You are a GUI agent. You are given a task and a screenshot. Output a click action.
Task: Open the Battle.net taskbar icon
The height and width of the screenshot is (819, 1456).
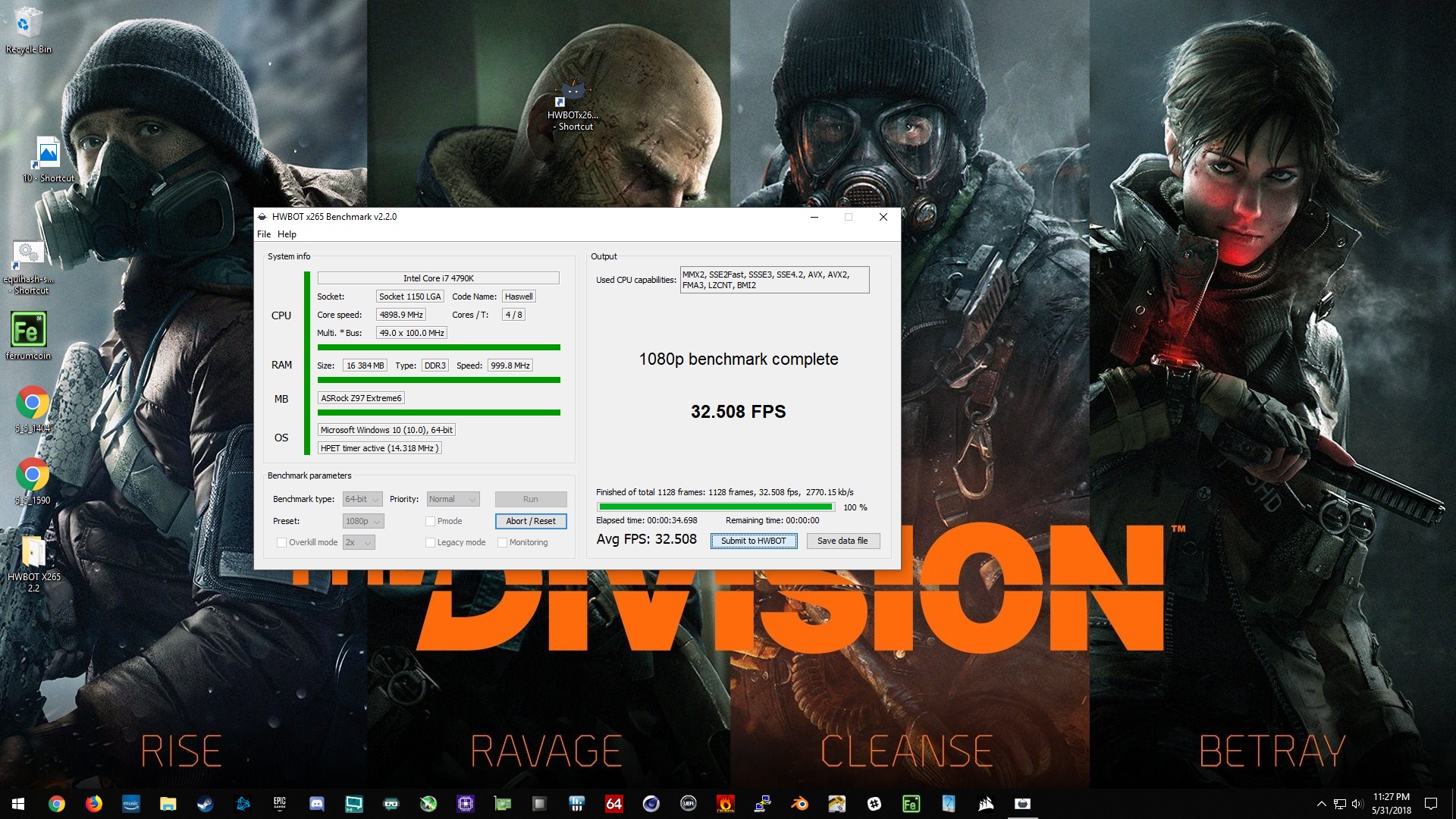click(243, 804)
